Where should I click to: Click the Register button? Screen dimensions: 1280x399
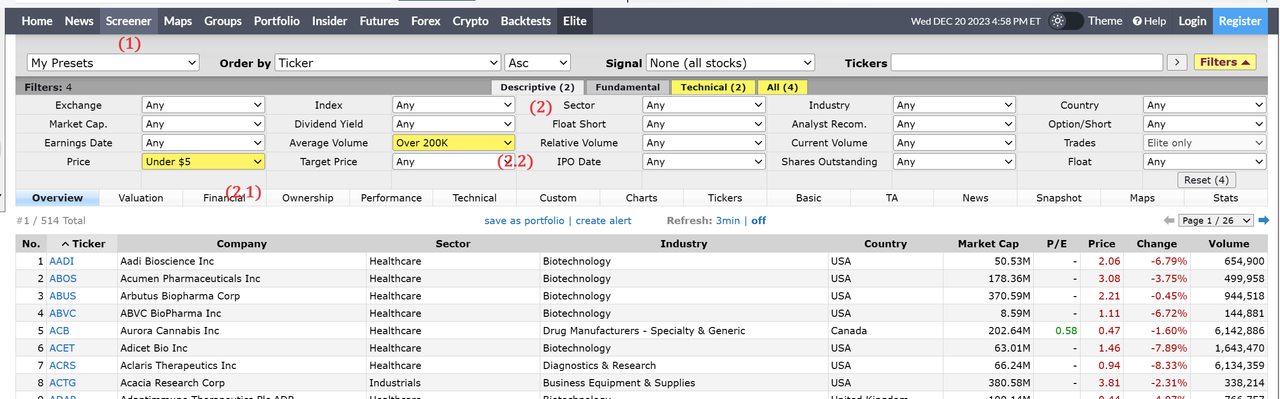click(1240, 21)
